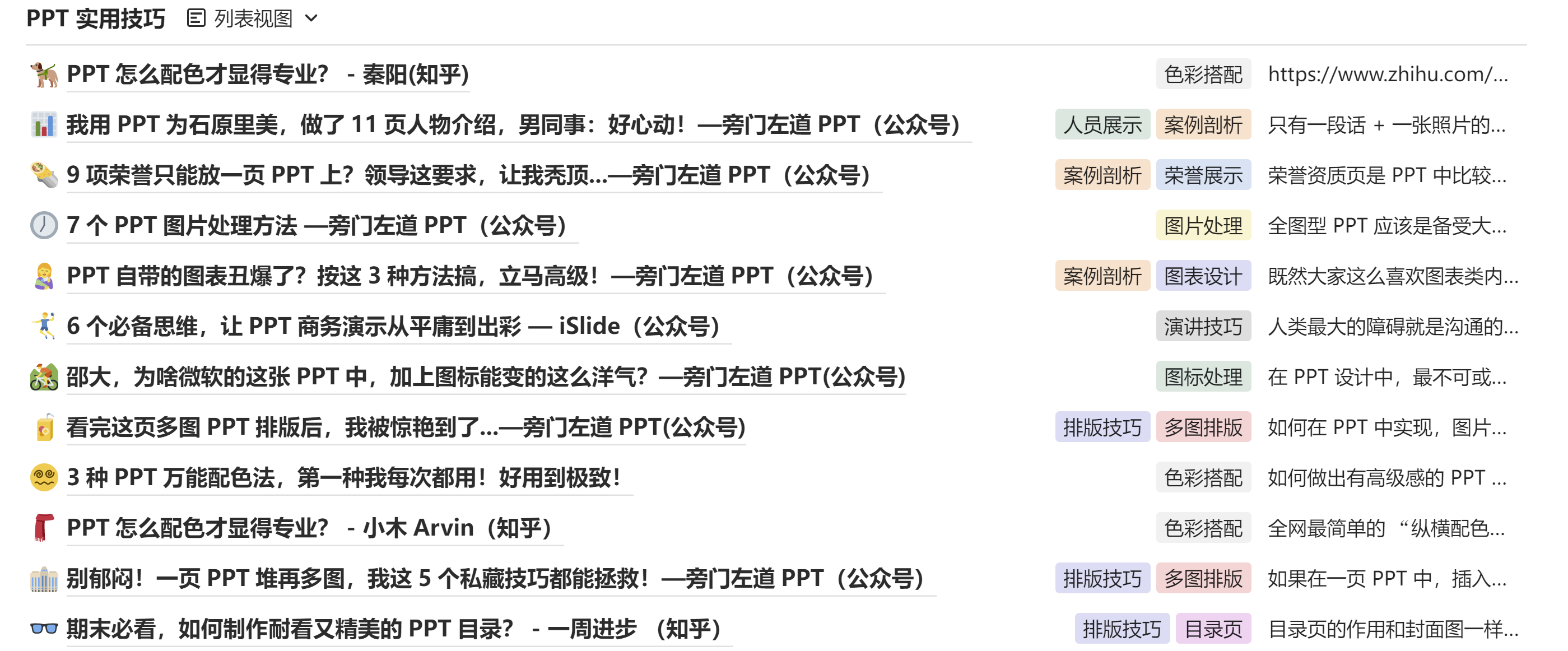The image size is (1568, 651).
Task: Click the bar chart icon beside 石原里美 entry
Action: tap(44, 125)
